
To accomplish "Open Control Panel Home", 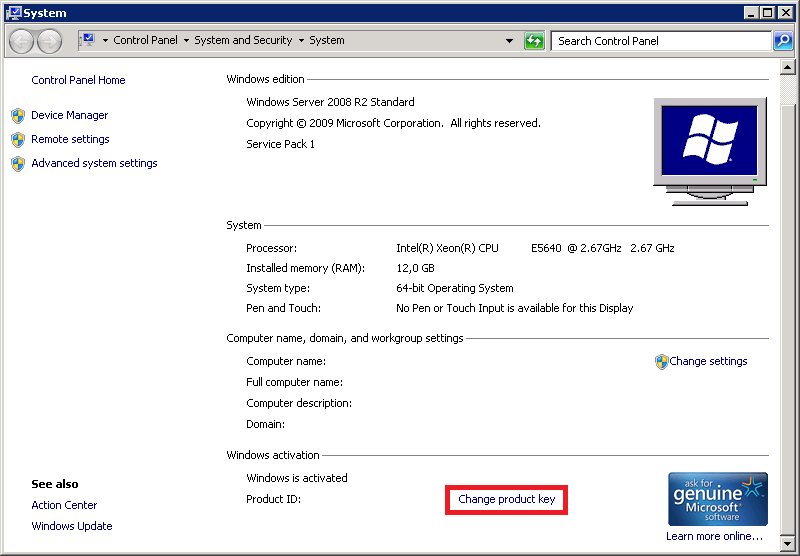I will (78, 80).
